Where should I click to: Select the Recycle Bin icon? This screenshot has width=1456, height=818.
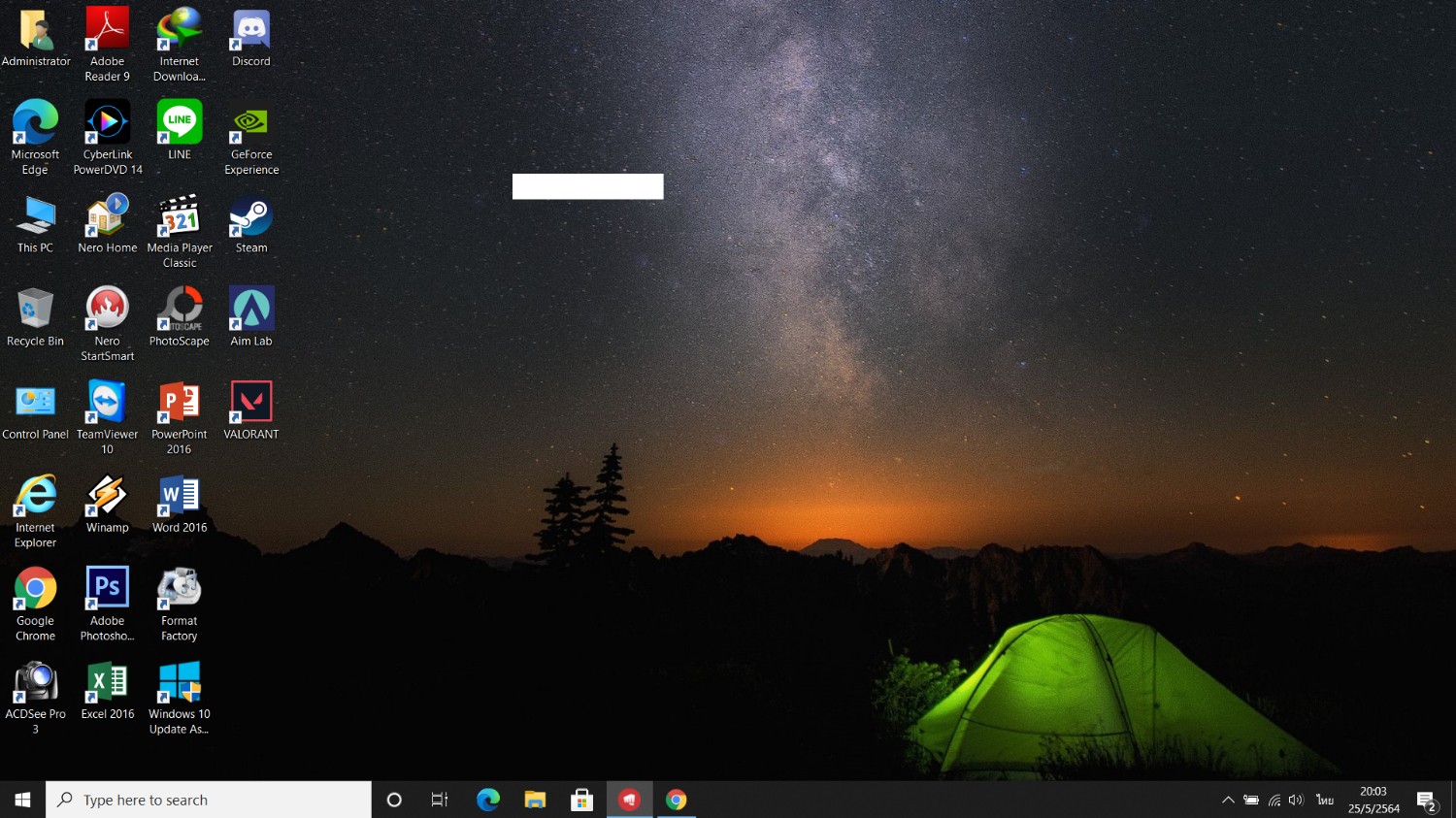coord(36,317)
